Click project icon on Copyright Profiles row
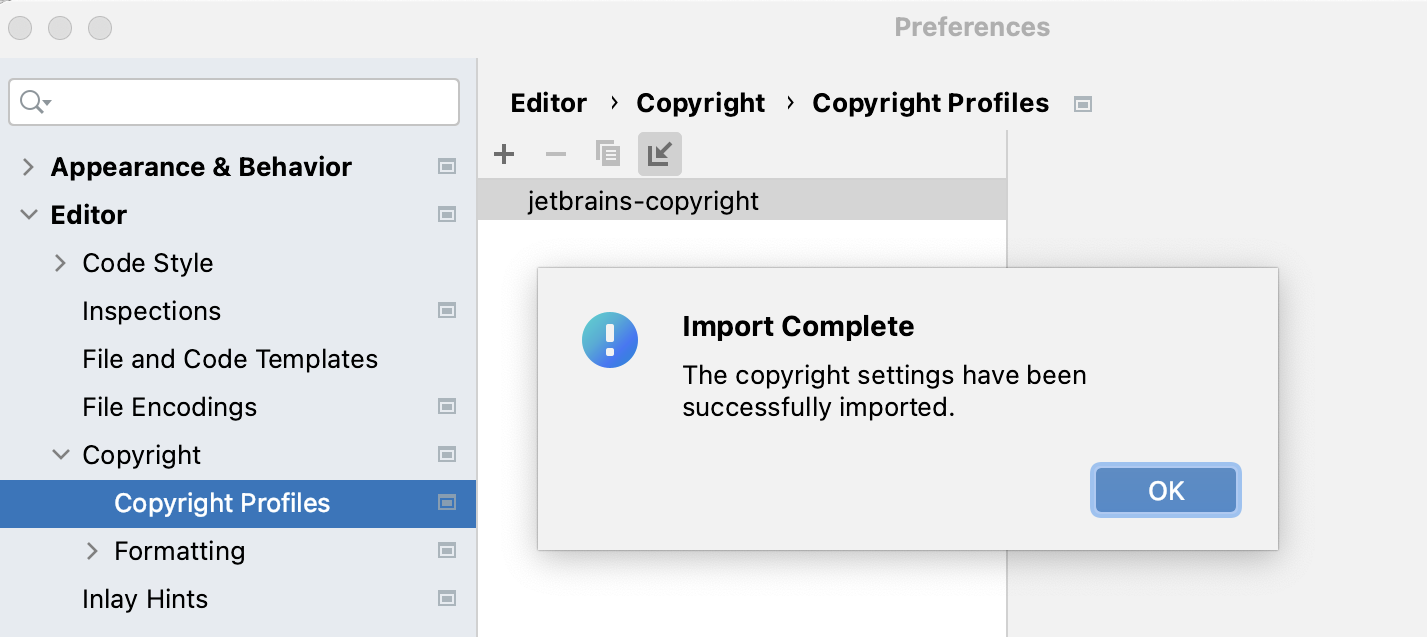 pos(447,503)
